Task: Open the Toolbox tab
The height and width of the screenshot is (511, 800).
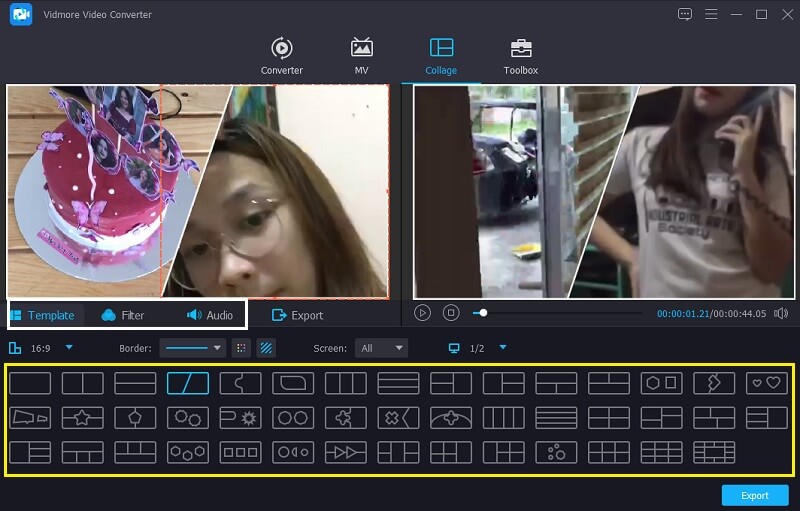Action: click(520, 56)
